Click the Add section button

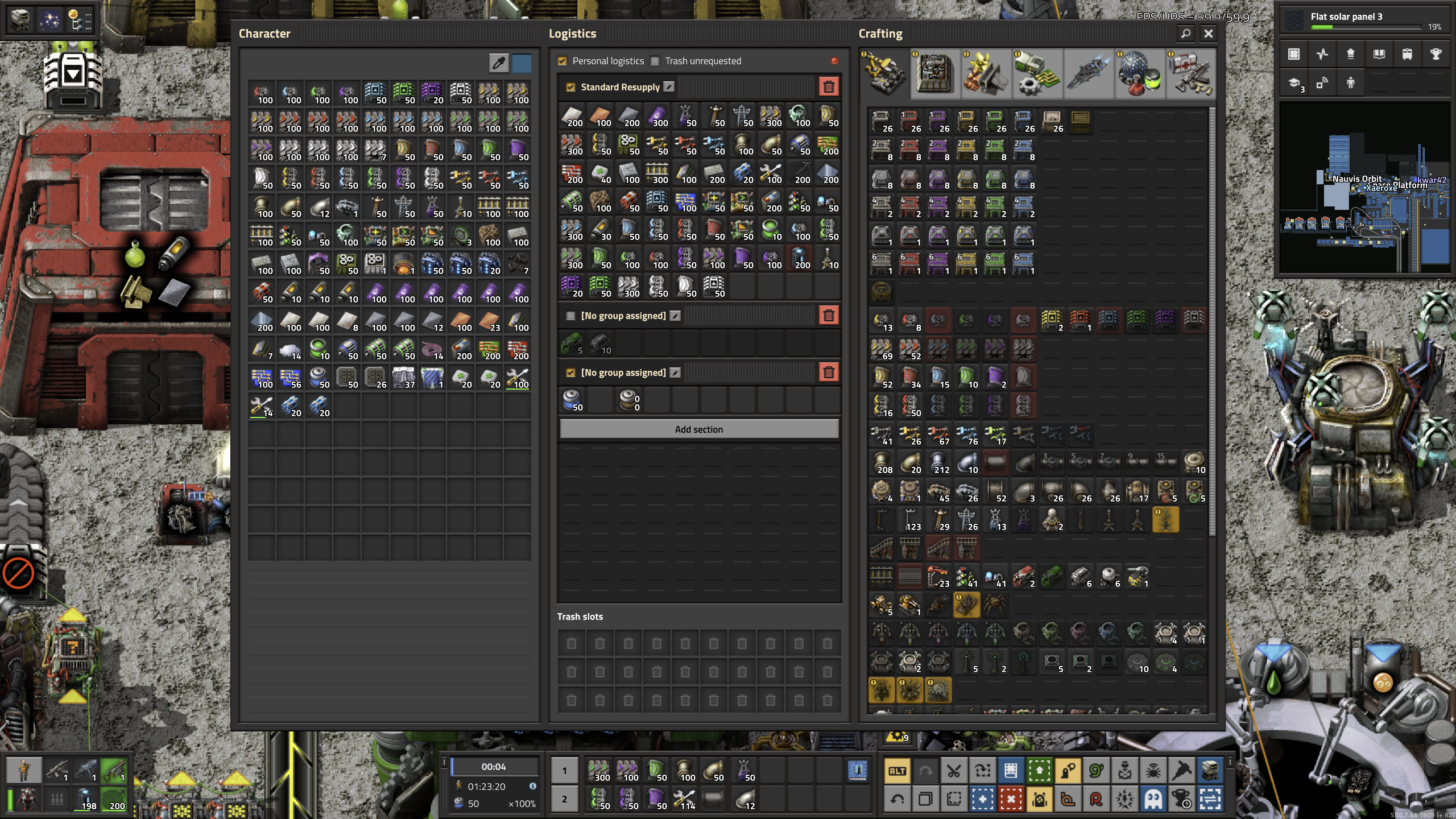pyautogui.click(x=699, y=429)
